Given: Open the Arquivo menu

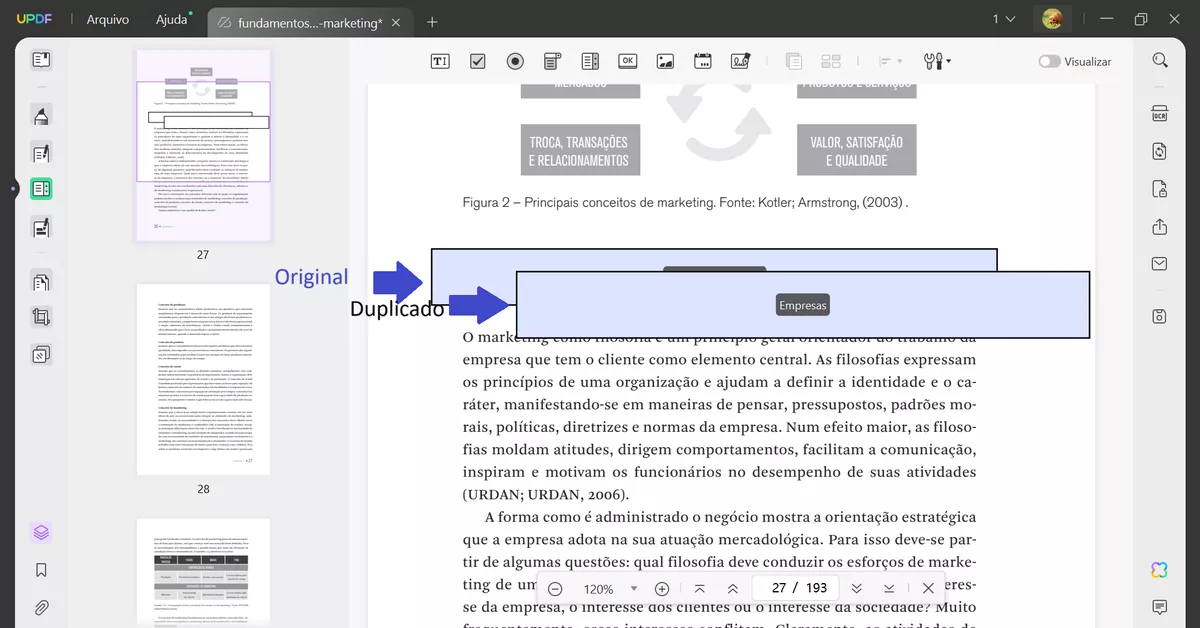Looking at the screenshot, I should point(107,18).
